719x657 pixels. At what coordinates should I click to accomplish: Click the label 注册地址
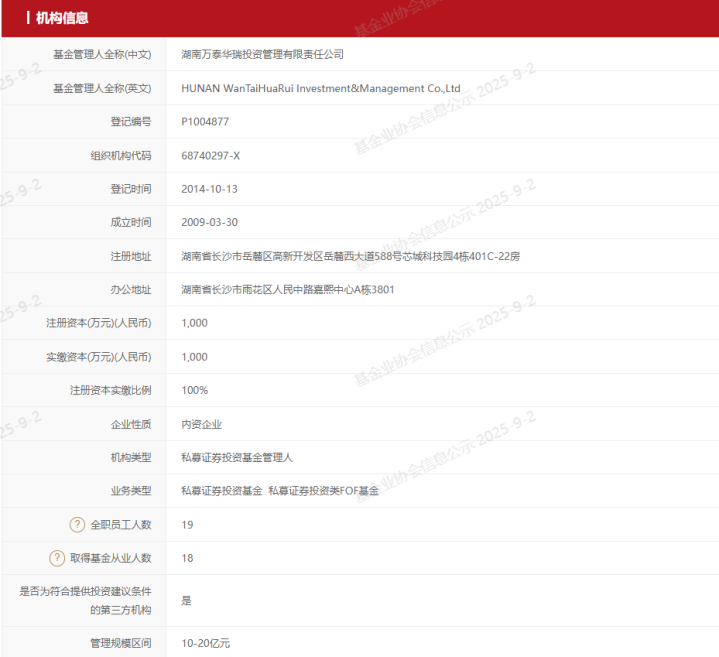(131, 256)
